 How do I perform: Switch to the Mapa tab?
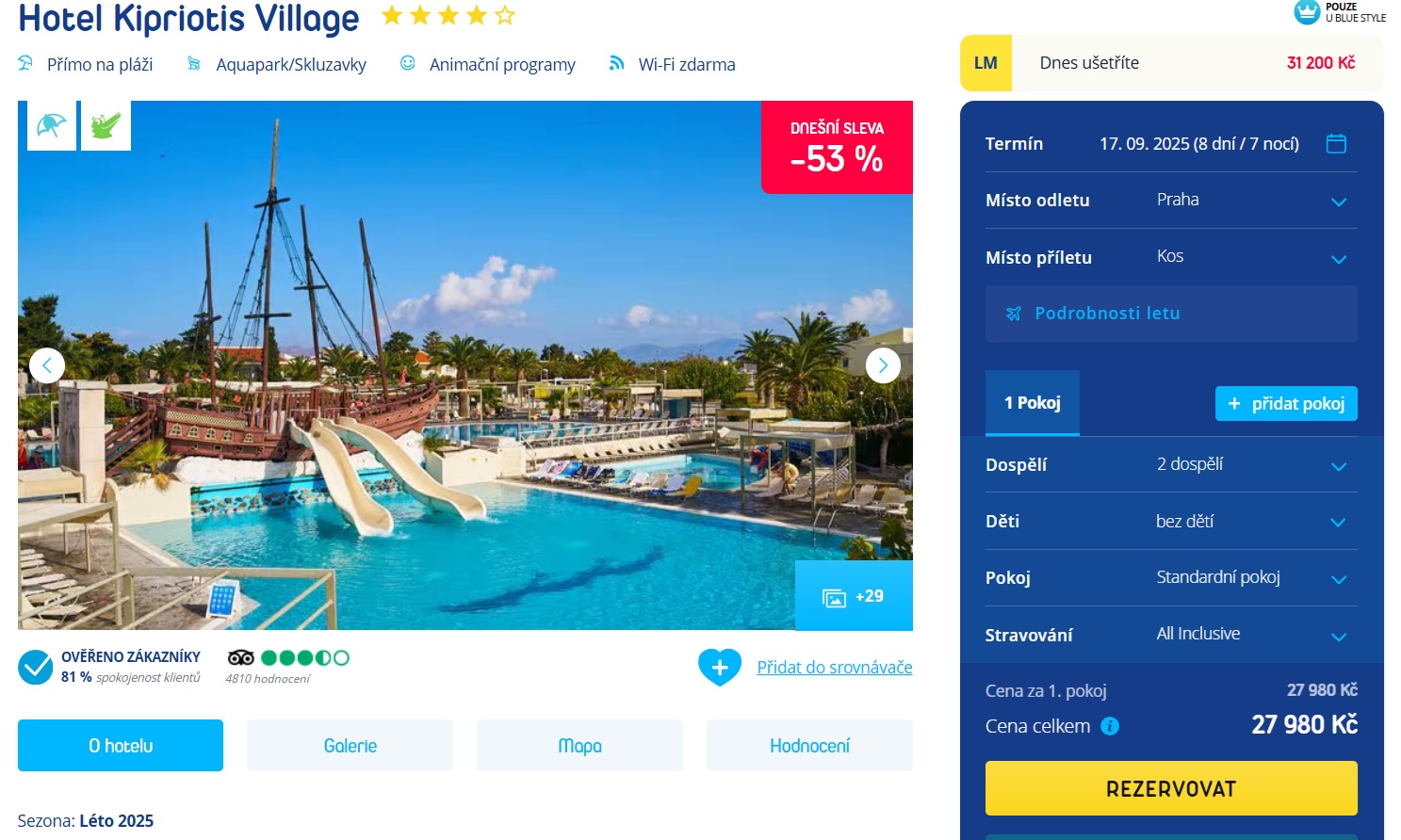(579, 746)
